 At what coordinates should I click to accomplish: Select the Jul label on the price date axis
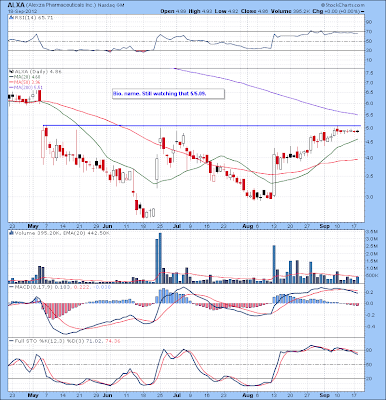pyautogui.click(x=177, y=226)
